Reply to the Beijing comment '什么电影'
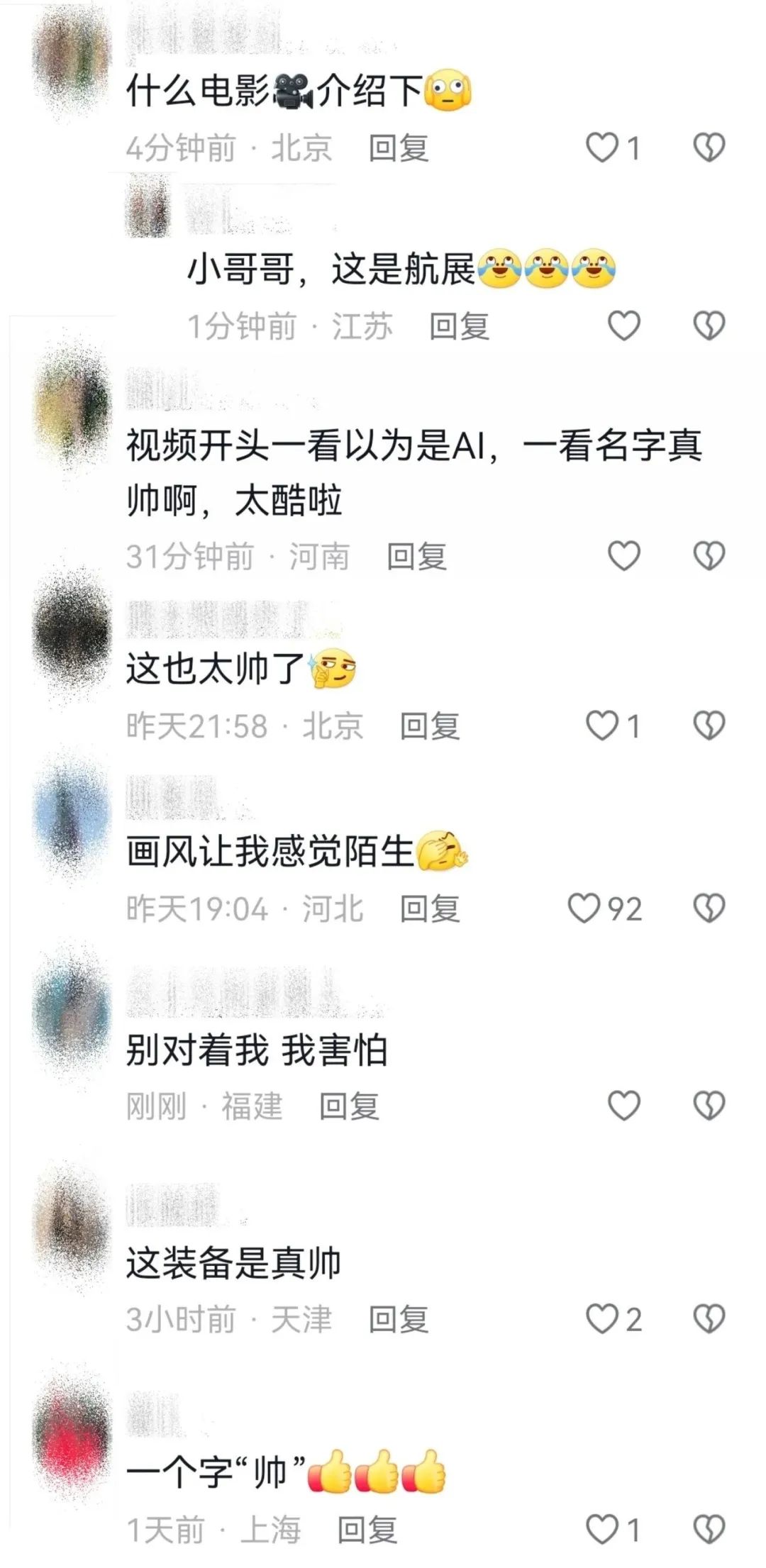The image size is (766, 1568). click(x=399, y=148)
